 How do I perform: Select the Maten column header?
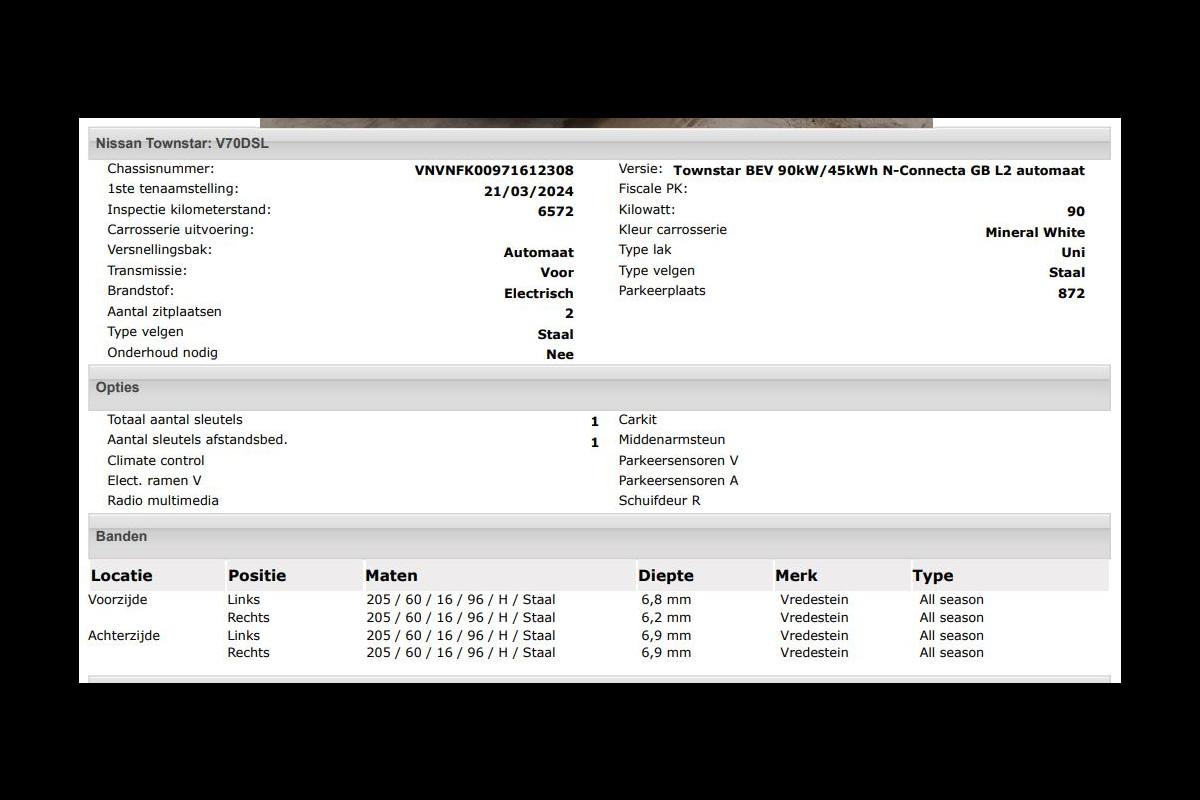tap(391, 575)
